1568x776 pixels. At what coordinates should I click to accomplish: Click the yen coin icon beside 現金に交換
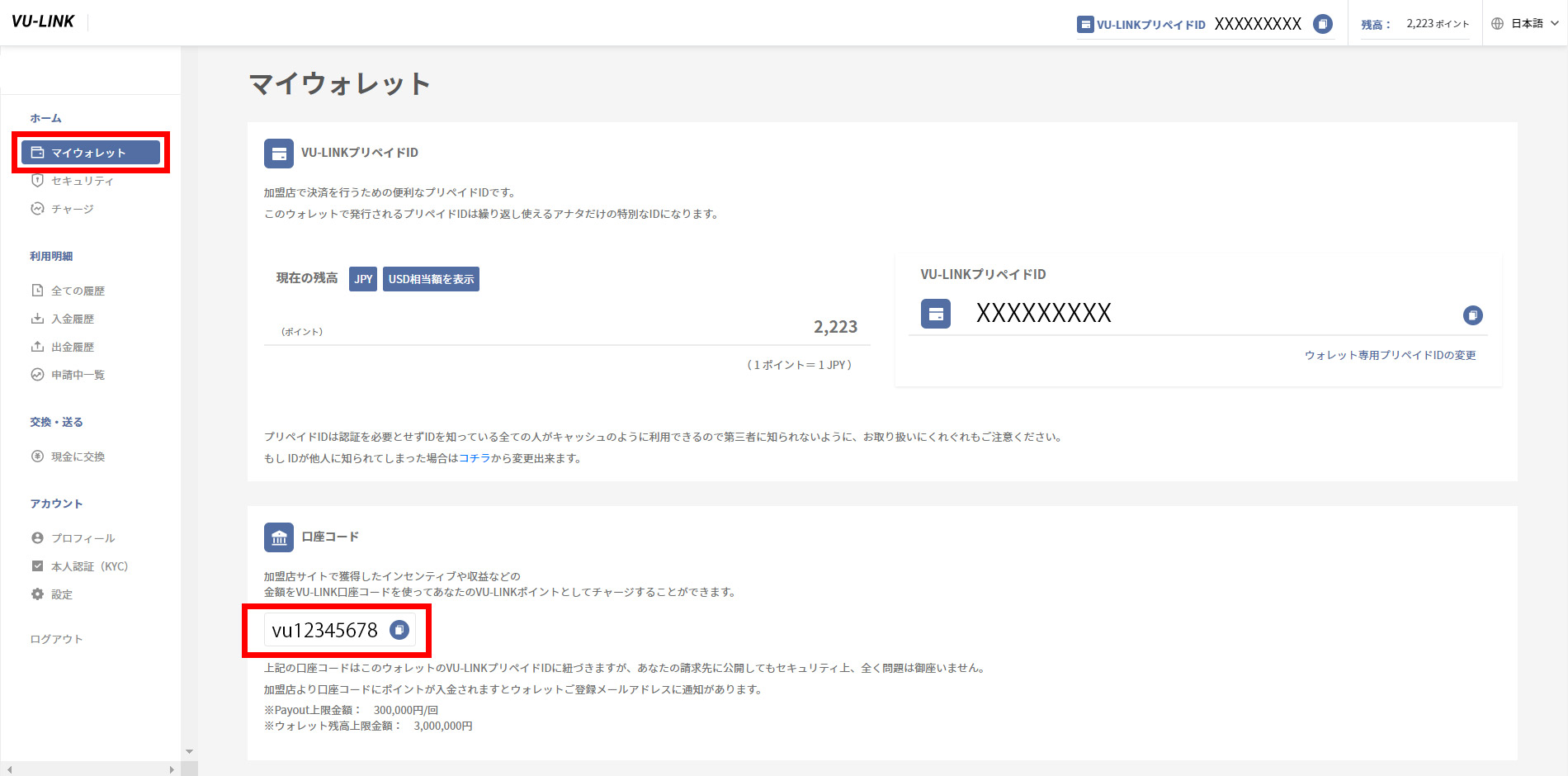pos(37,456)
